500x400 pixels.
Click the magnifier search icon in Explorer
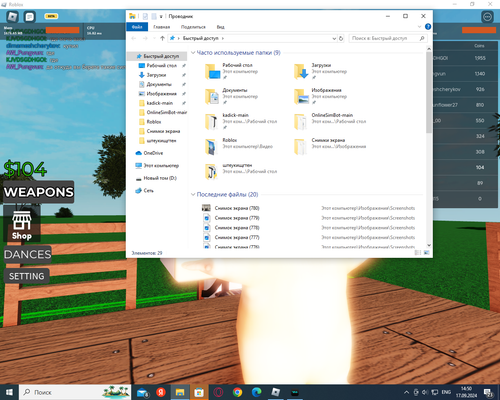[x=422, y=38]
